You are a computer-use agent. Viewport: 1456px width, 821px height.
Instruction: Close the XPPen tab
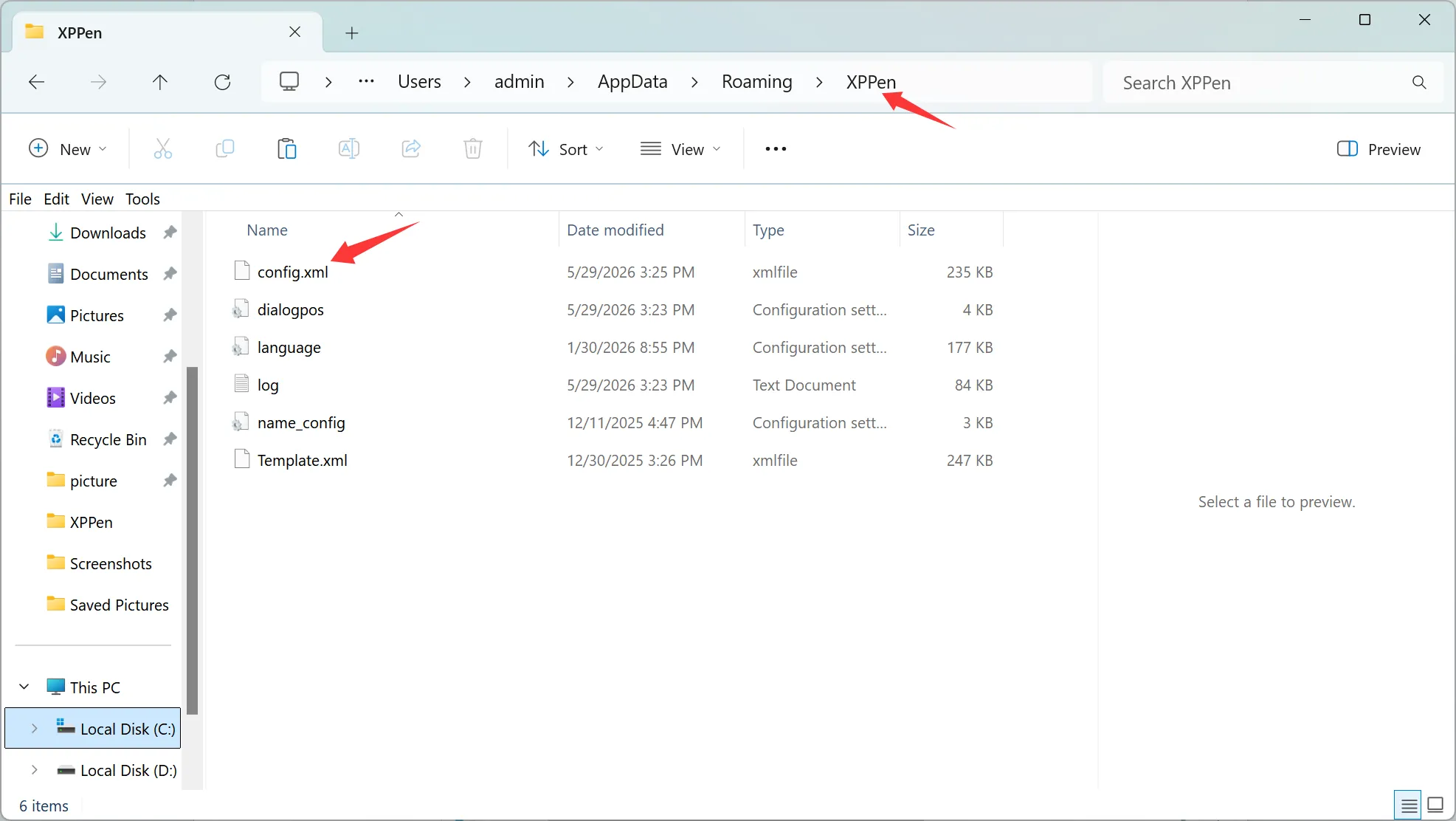point(294,32)
